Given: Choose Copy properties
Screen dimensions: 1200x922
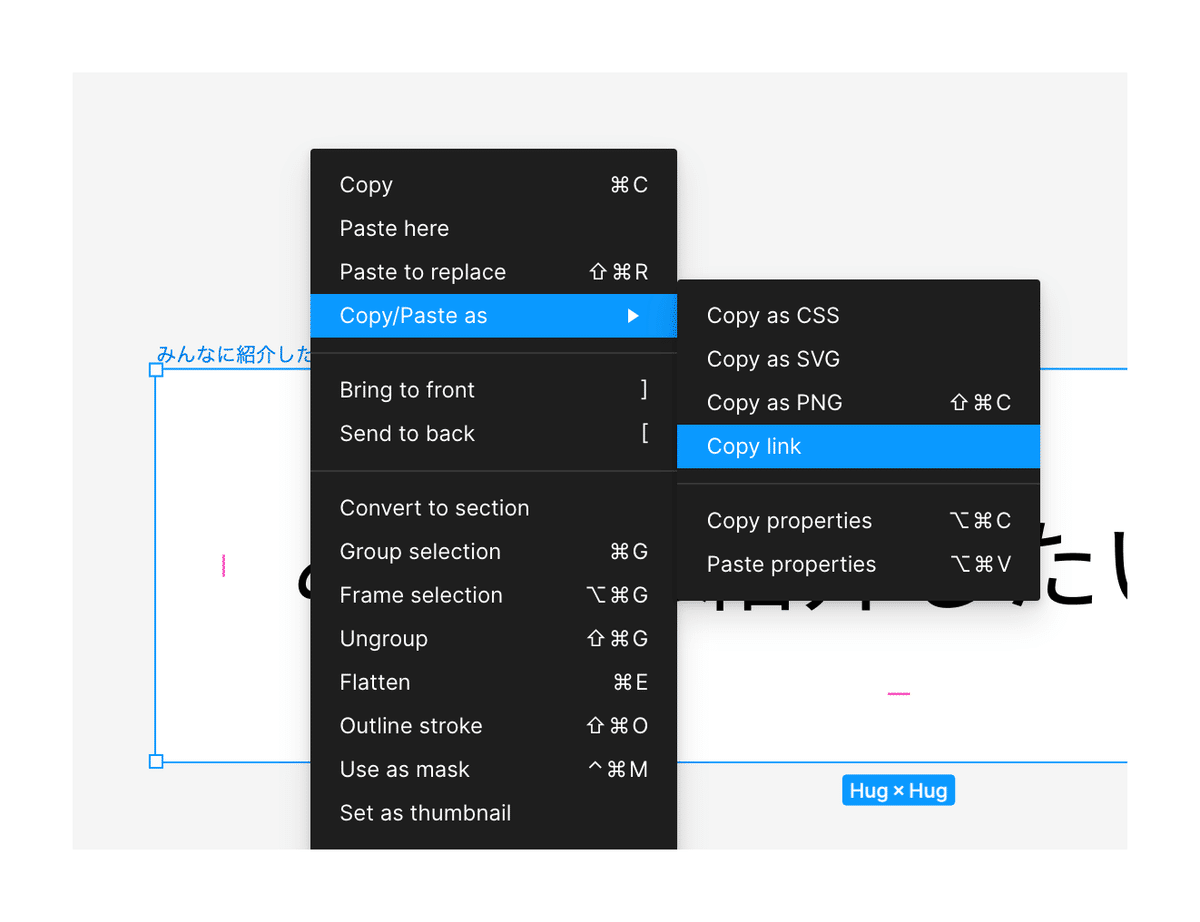Looking at the screenshot, I should point(859,521).
